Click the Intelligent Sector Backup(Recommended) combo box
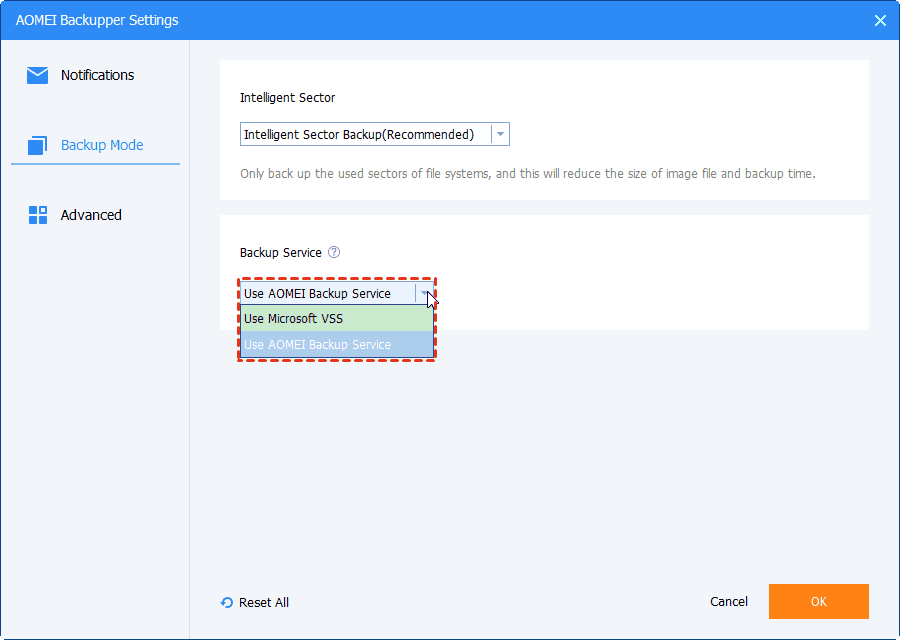Image resolution: width=900 pixels, height=640 pixels. coord(365,135)
